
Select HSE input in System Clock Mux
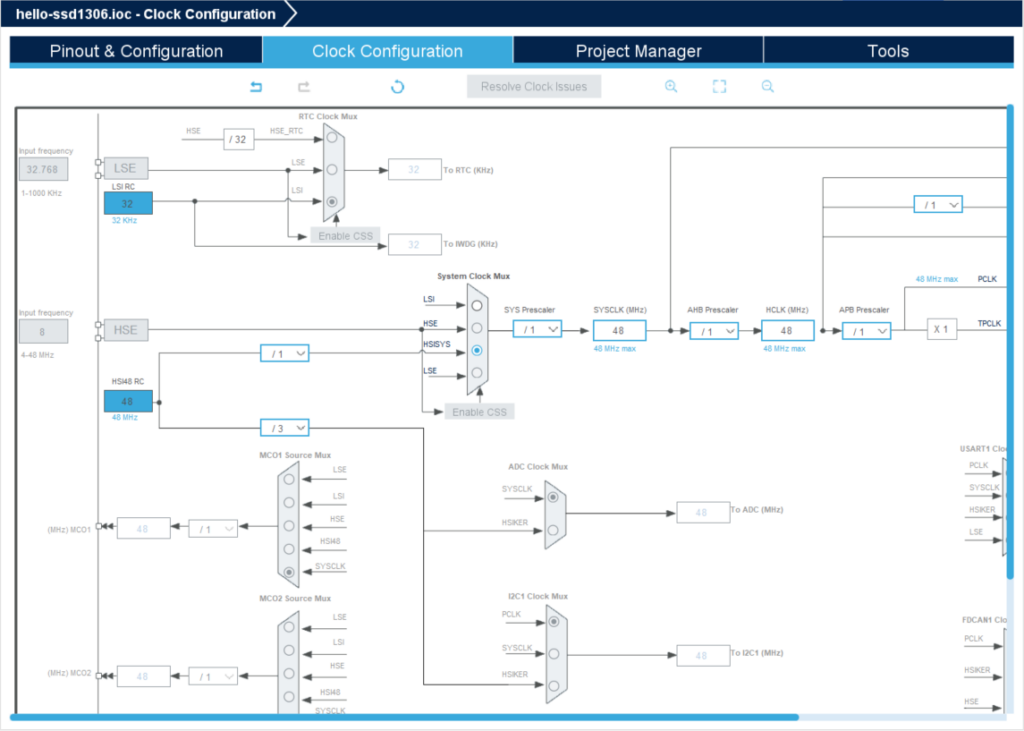click(x=477, y=328)
